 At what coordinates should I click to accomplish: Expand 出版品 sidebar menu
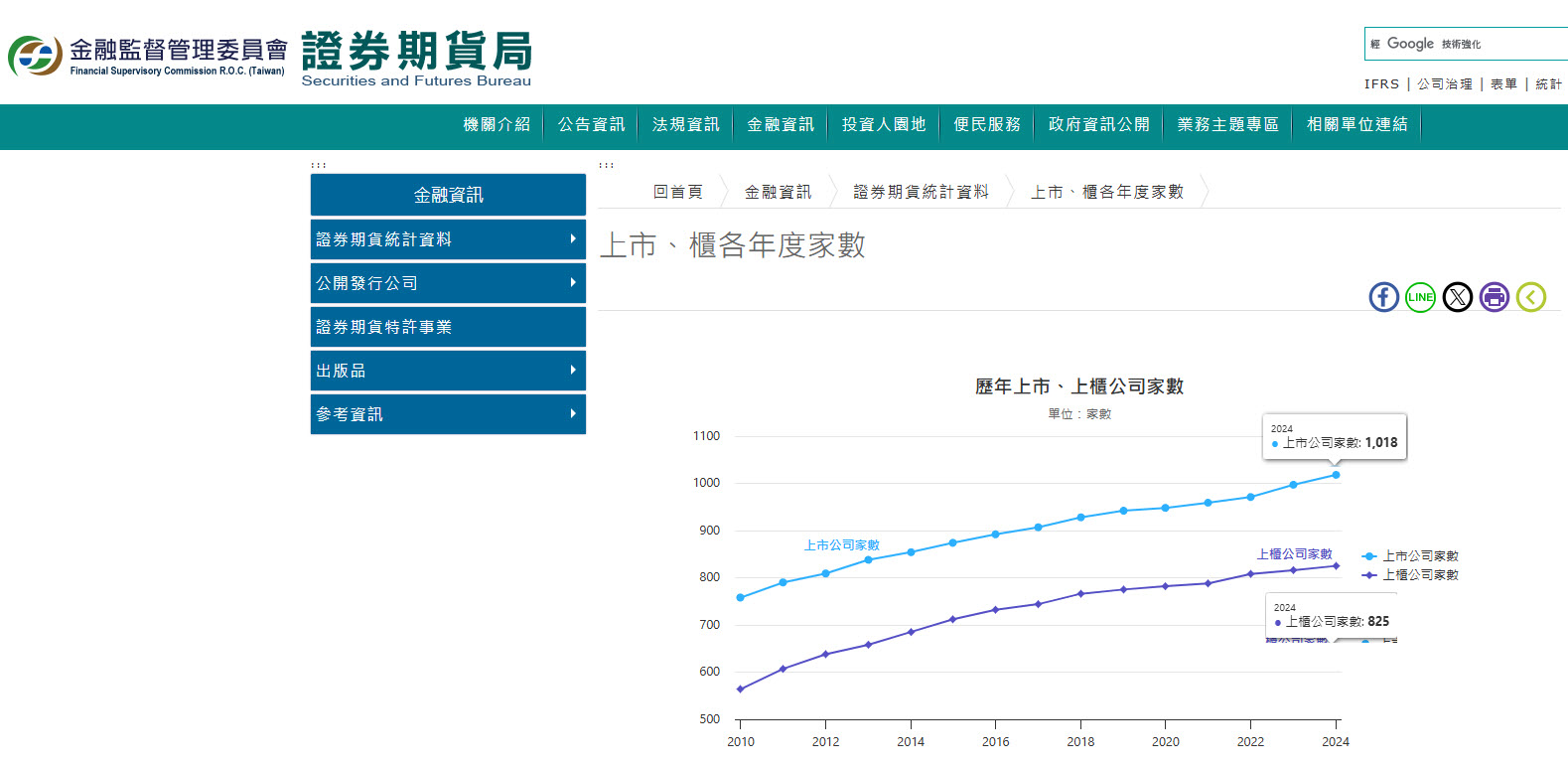click(x=448, y=371)
